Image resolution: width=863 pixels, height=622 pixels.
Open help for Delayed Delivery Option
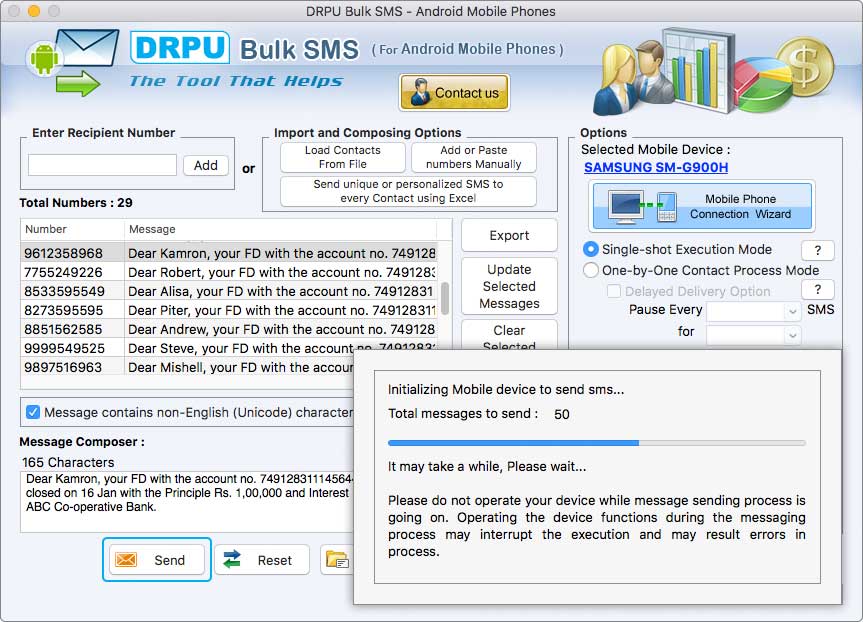pyautogui.click(x=817, y=290)
